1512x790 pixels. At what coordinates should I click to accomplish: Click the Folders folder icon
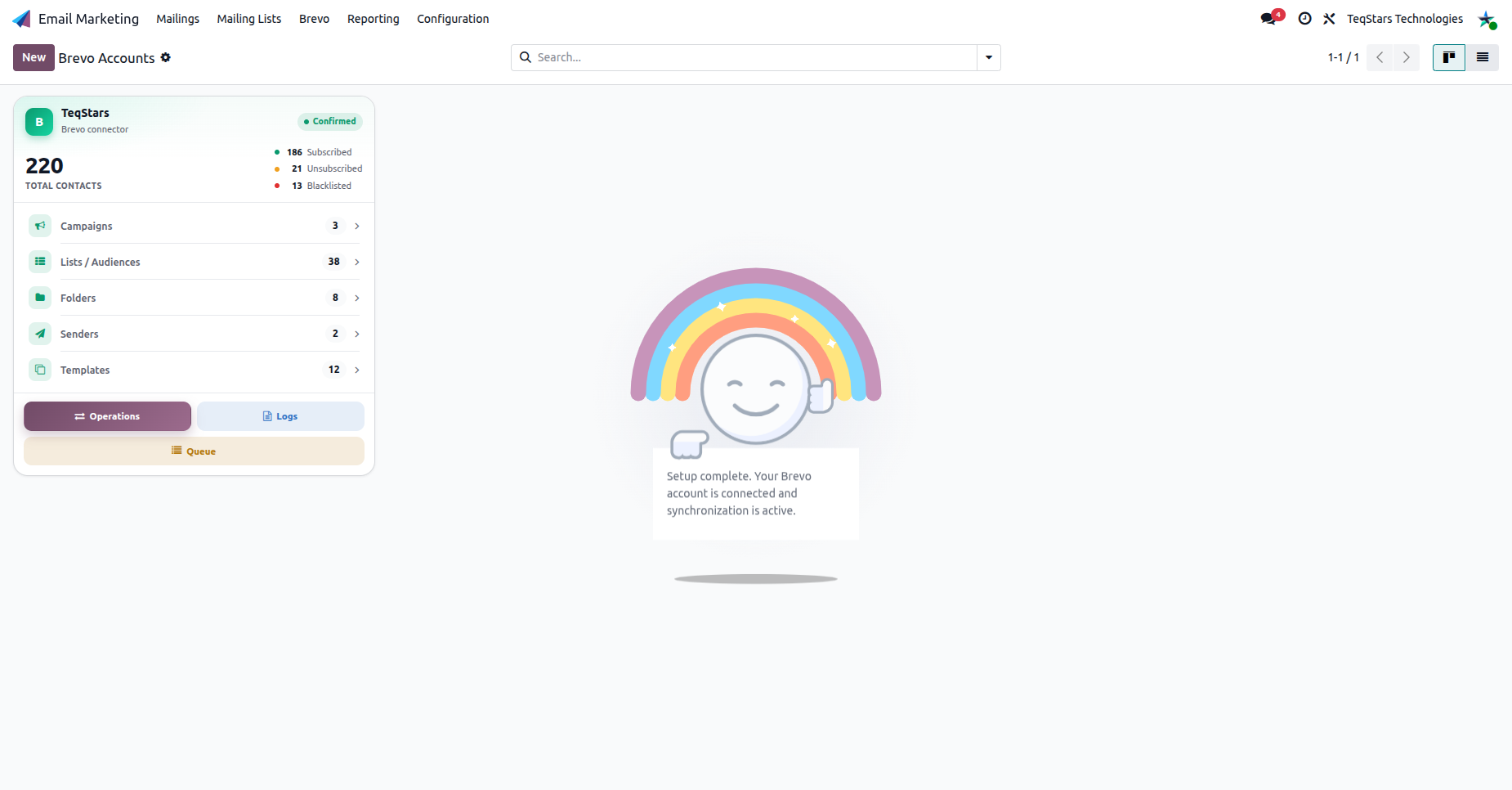[40, 298]
